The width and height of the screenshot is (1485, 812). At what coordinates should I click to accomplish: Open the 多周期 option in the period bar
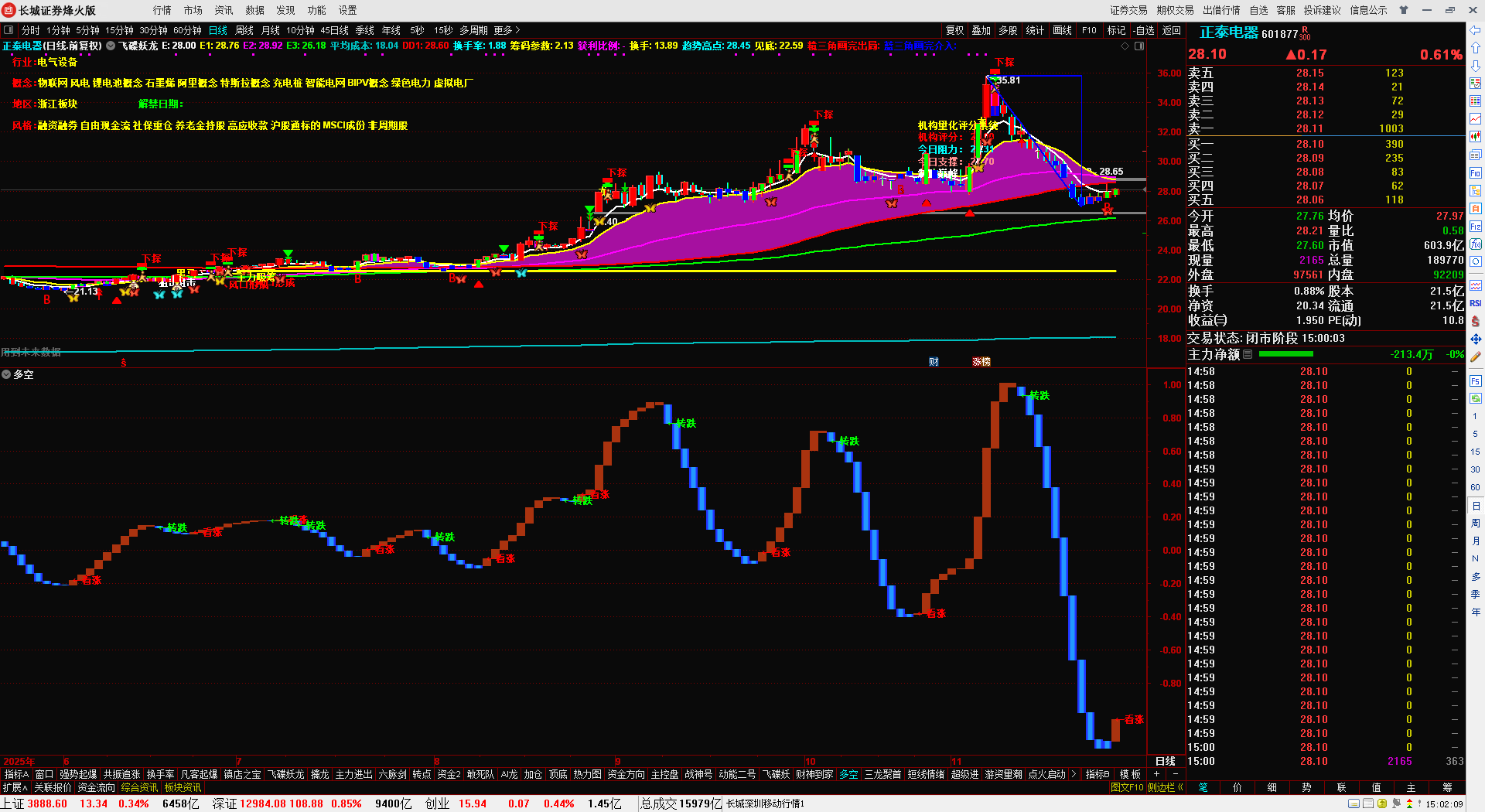click(473, 30)
